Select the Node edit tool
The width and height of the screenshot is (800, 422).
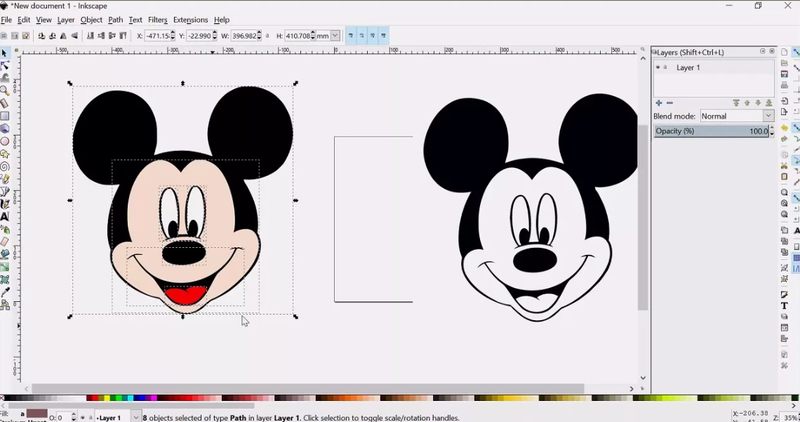[x=5, y=65]
